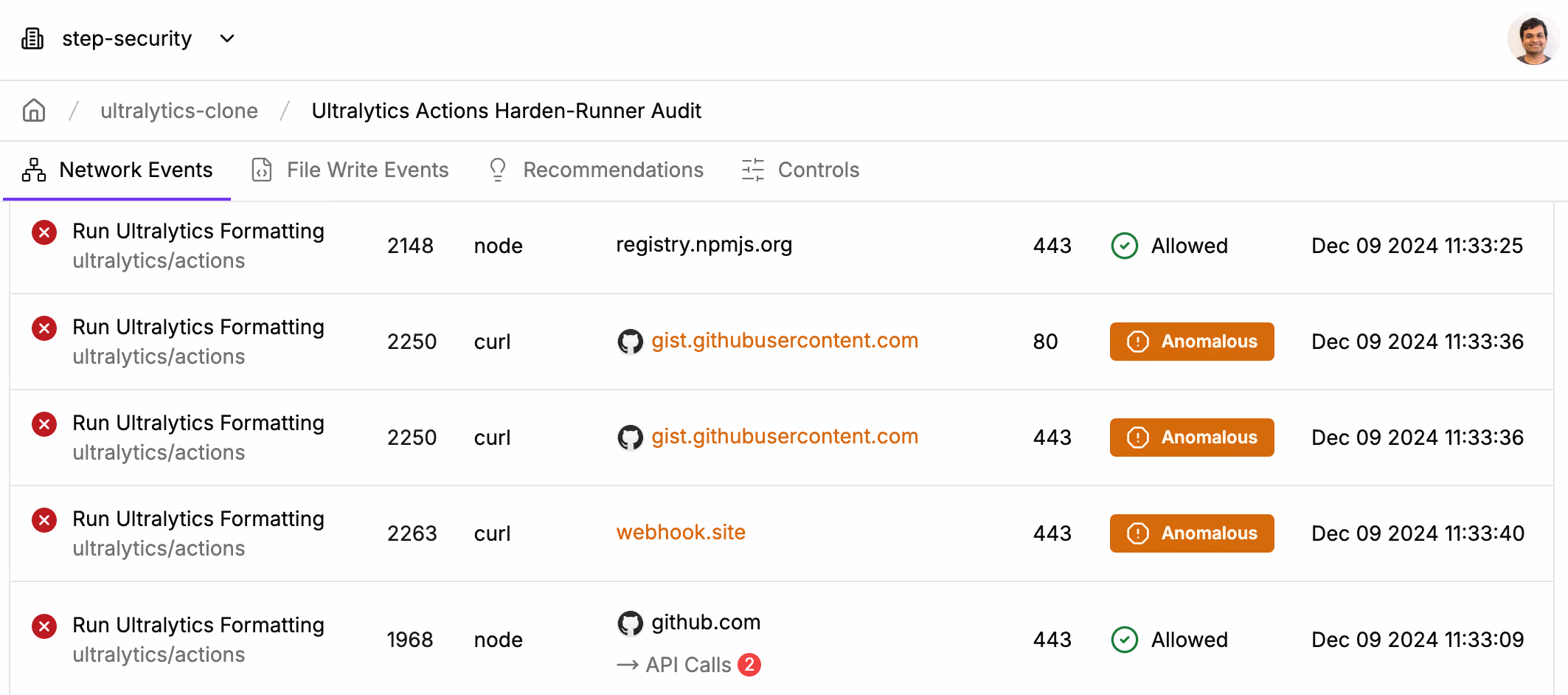Image resolution: width=1568 pixels, height=695 pixels.
Task: Click PID 2148 cell
Action: [x=410, y=246]
